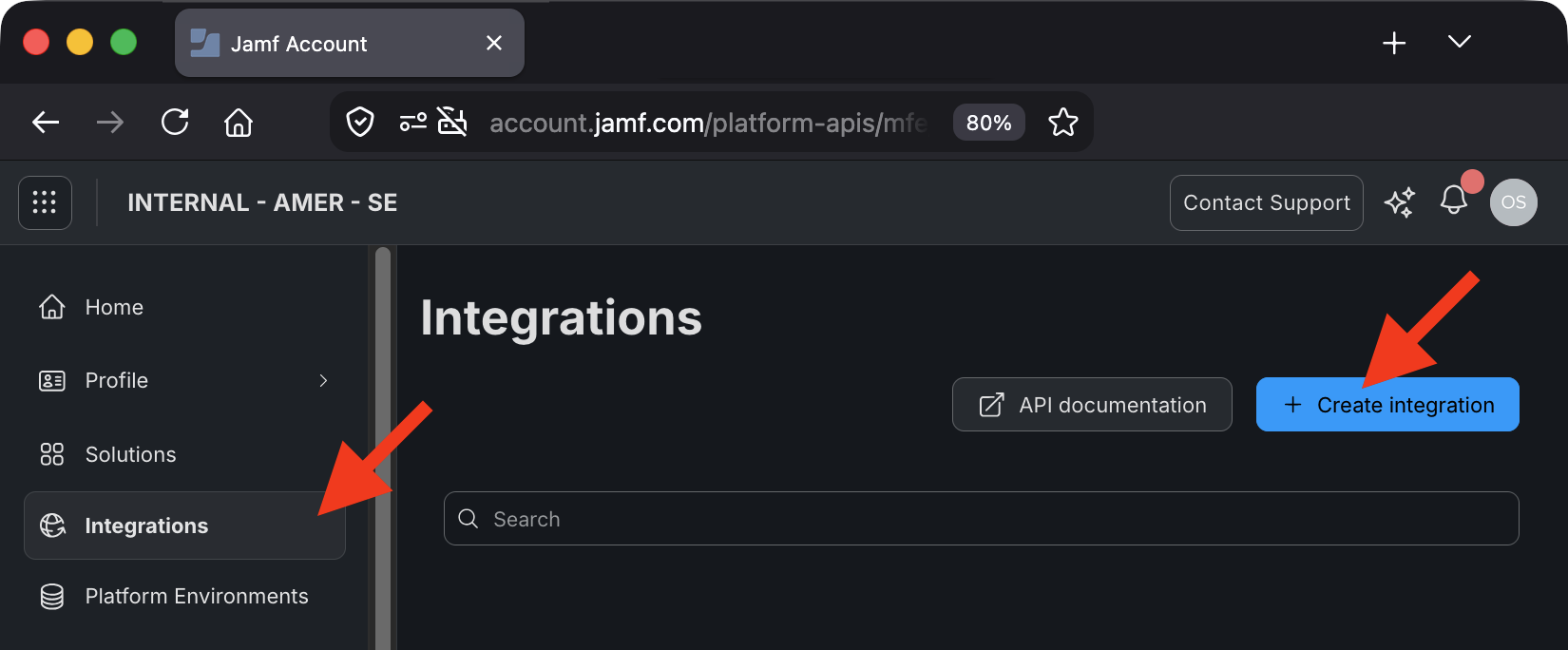
Task: Open the list all tabs chevron
Action: tap(1460, 42)
